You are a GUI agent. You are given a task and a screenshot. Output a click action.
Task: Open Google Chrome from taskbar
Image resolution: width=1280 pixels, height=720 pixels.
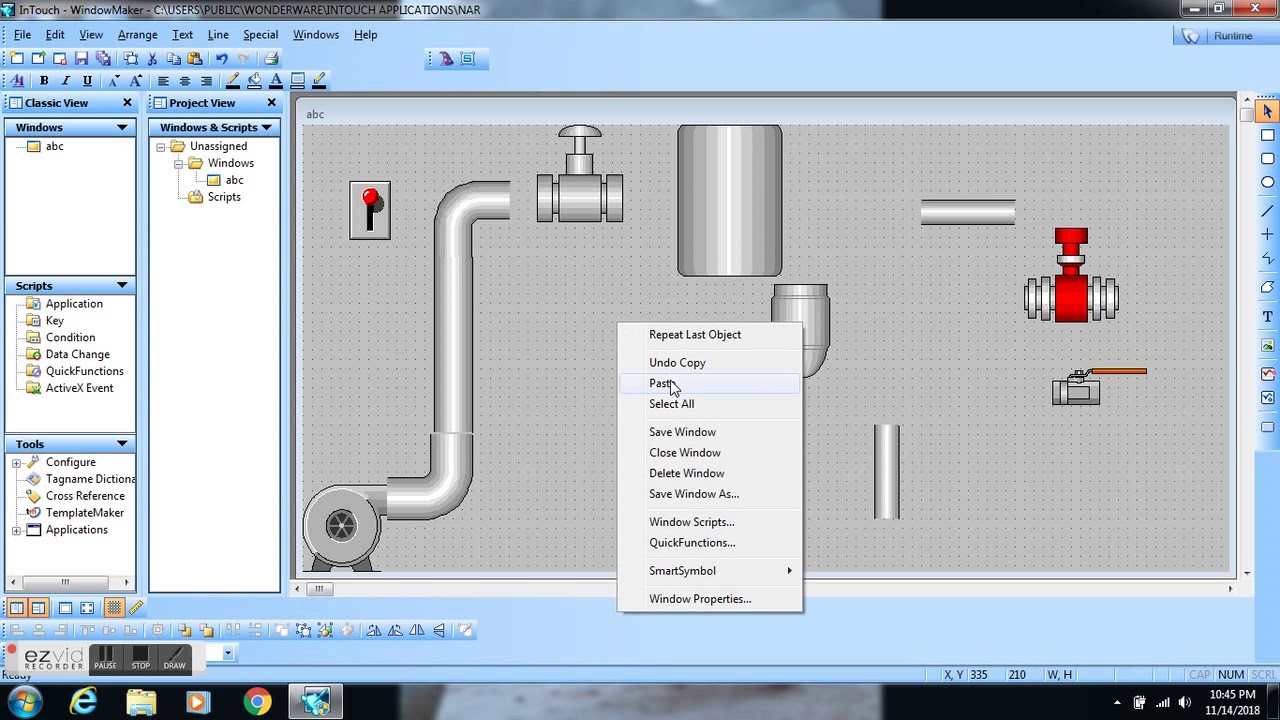257,702
